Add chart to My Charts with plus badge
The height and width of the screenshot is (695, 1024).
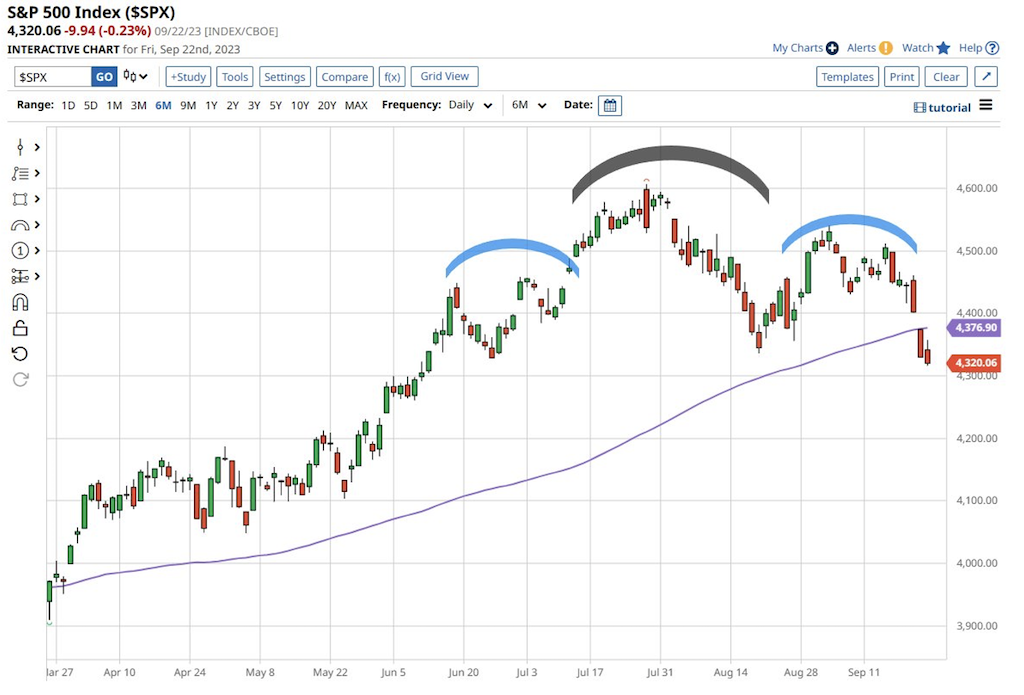[x=834, y=48]
